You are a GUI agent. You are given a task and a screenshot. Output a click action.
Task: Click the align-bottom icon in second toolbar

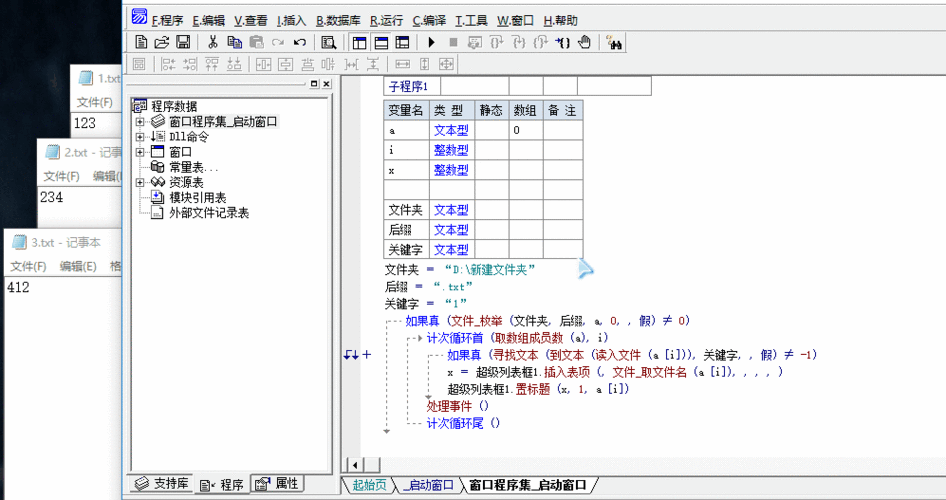[233, 63]
